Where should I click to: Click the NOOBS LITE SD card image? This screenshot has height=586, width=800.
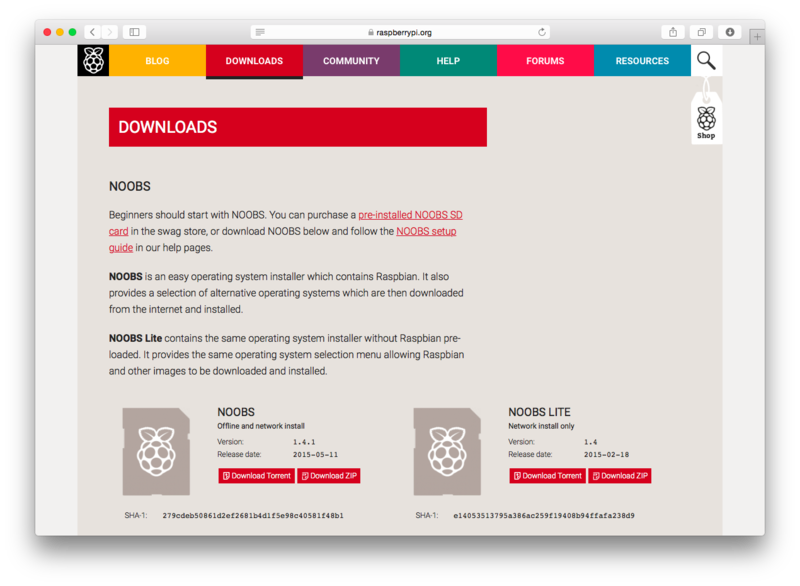tap(447, 451)
